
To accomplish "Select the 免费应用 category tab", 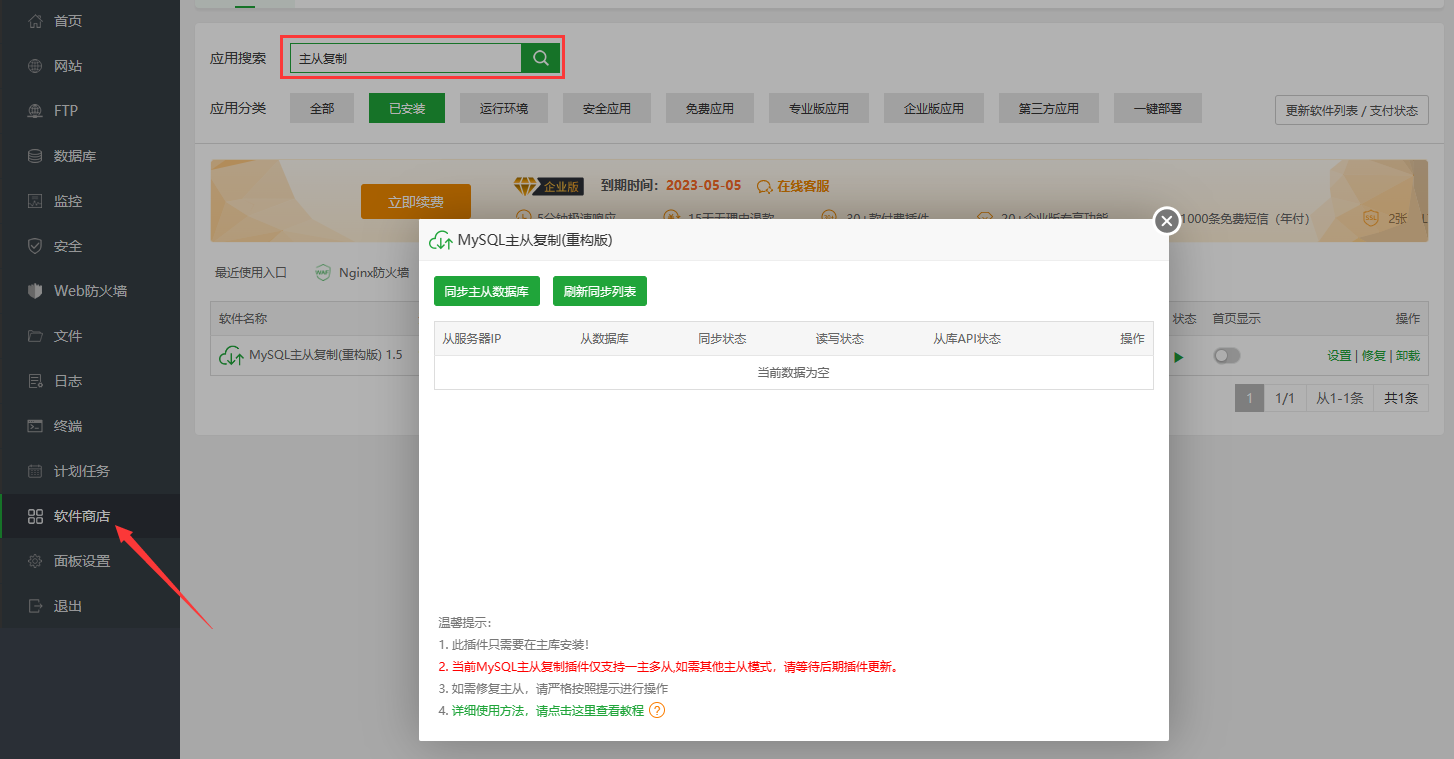I will pyautogui.click(x=710, y=108).
